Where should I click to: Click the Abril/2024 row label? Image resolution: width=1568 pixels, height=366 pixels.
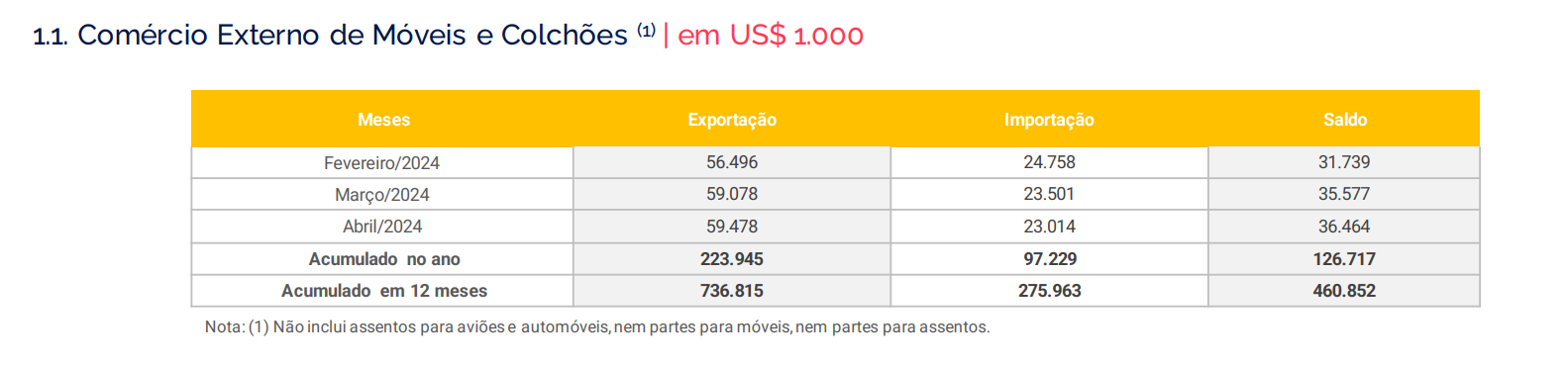(381, 227)
